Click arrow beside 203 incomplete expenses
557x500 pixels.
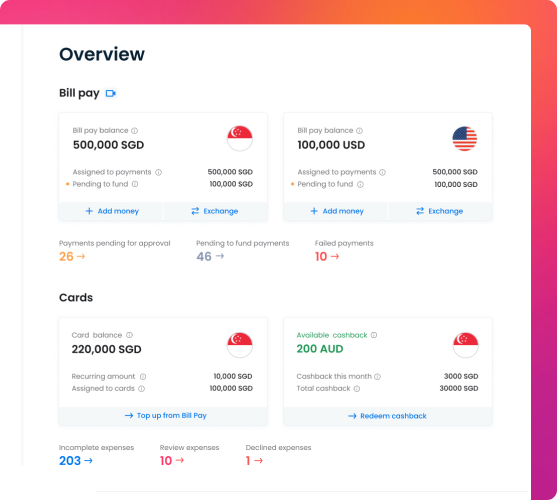coord(88,461)
